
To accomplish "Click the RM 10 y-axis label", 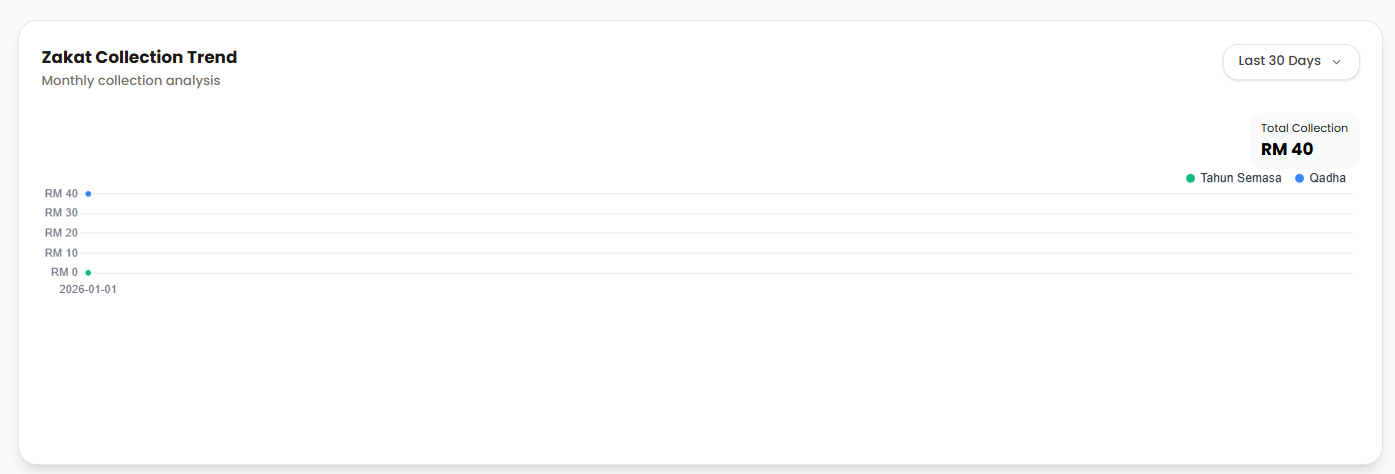I will 61,253.
